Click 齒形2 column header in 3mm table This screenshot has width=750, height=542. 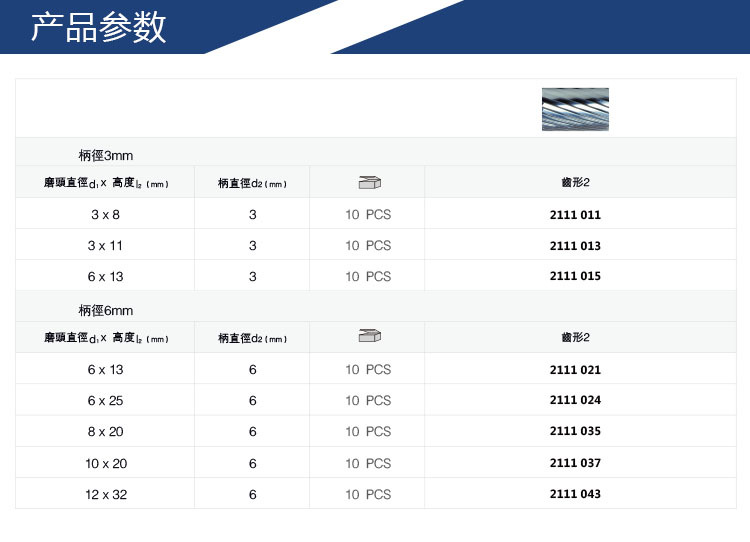coord(575,182)
